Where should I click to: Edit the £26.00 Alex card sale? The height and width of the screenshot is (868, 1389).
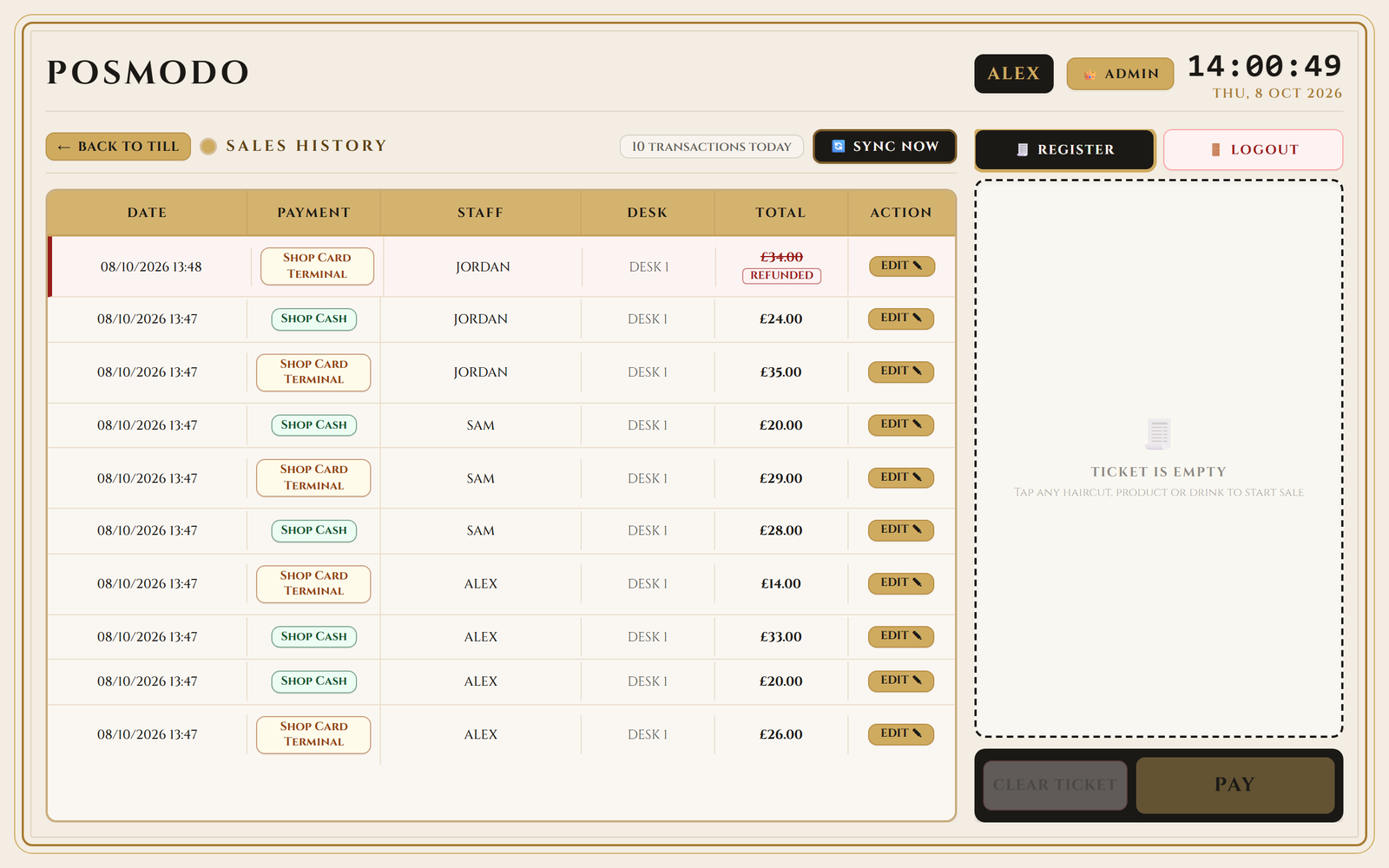point(901,734)
